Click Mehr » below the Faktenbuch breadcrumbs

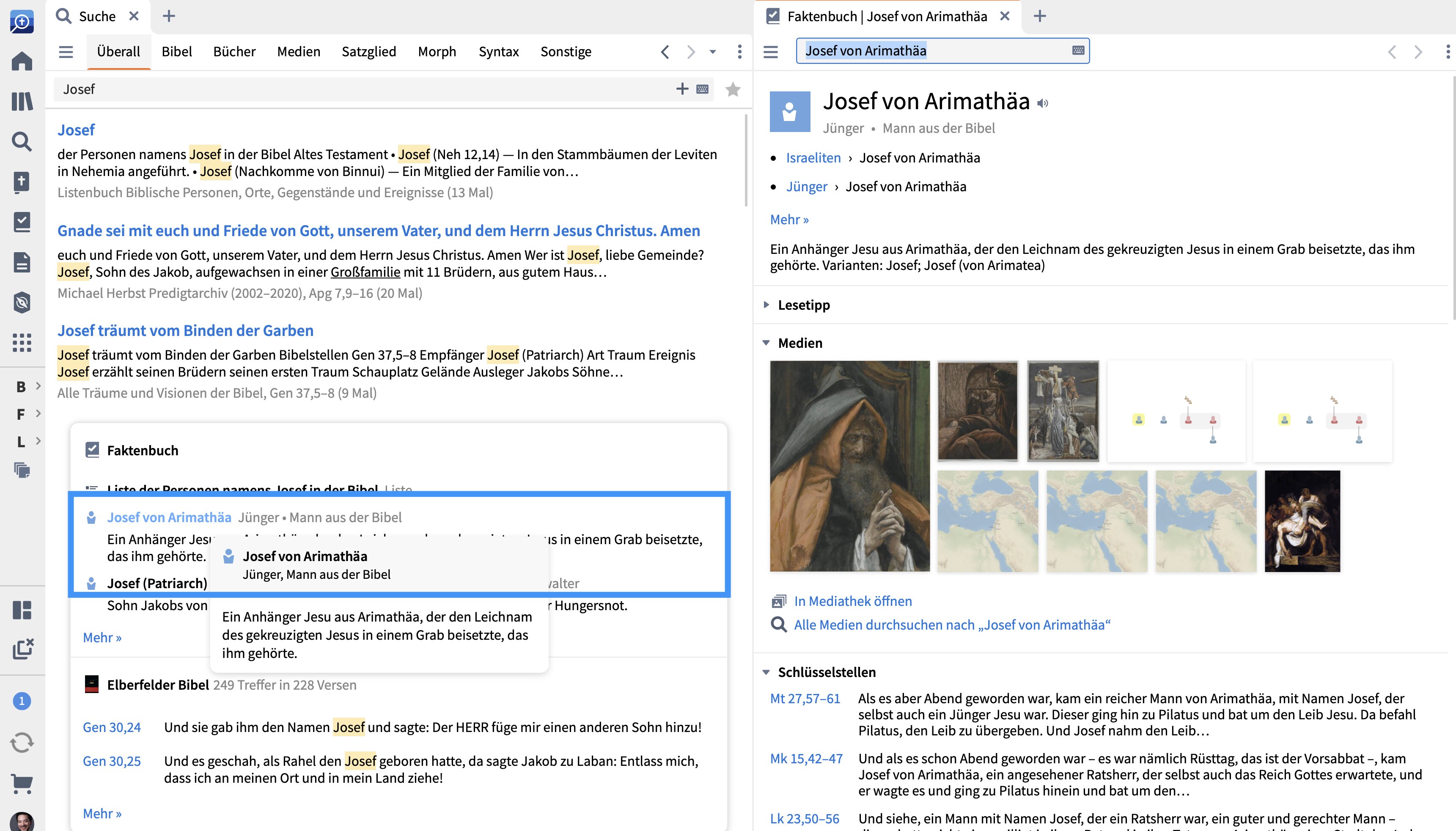789,220
